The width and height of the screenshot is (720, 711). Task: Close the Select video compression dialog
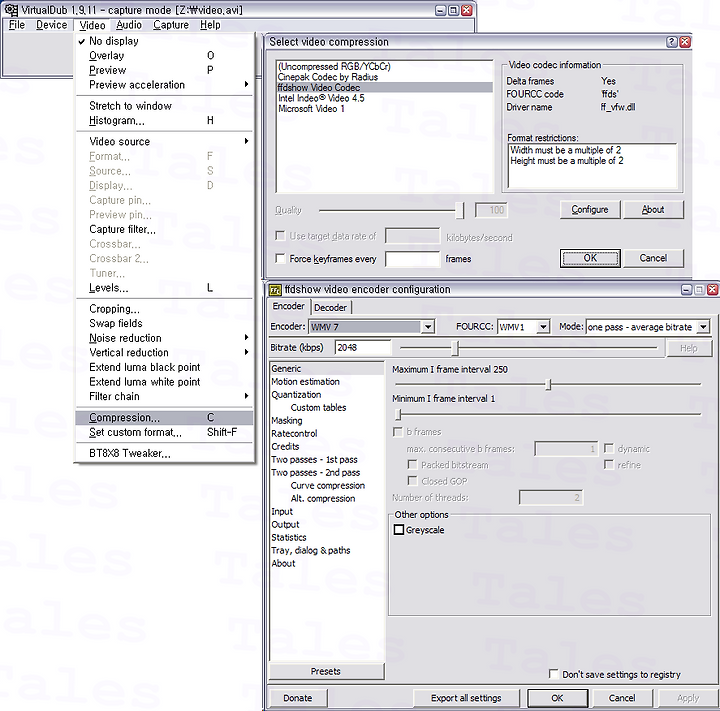pyautogui.click(x=685, y=42)
